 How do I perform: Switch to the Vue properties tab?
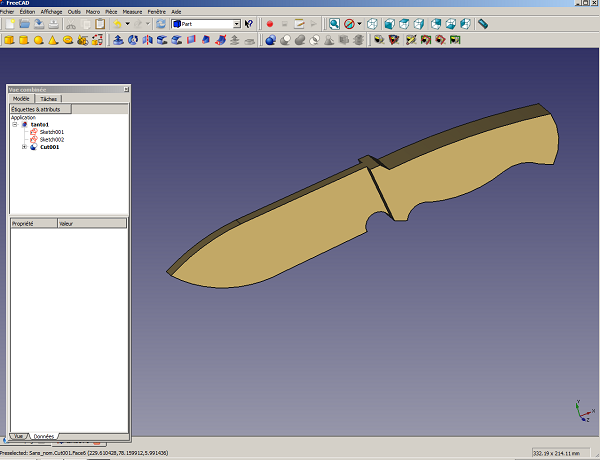click(x=18, y=436)
